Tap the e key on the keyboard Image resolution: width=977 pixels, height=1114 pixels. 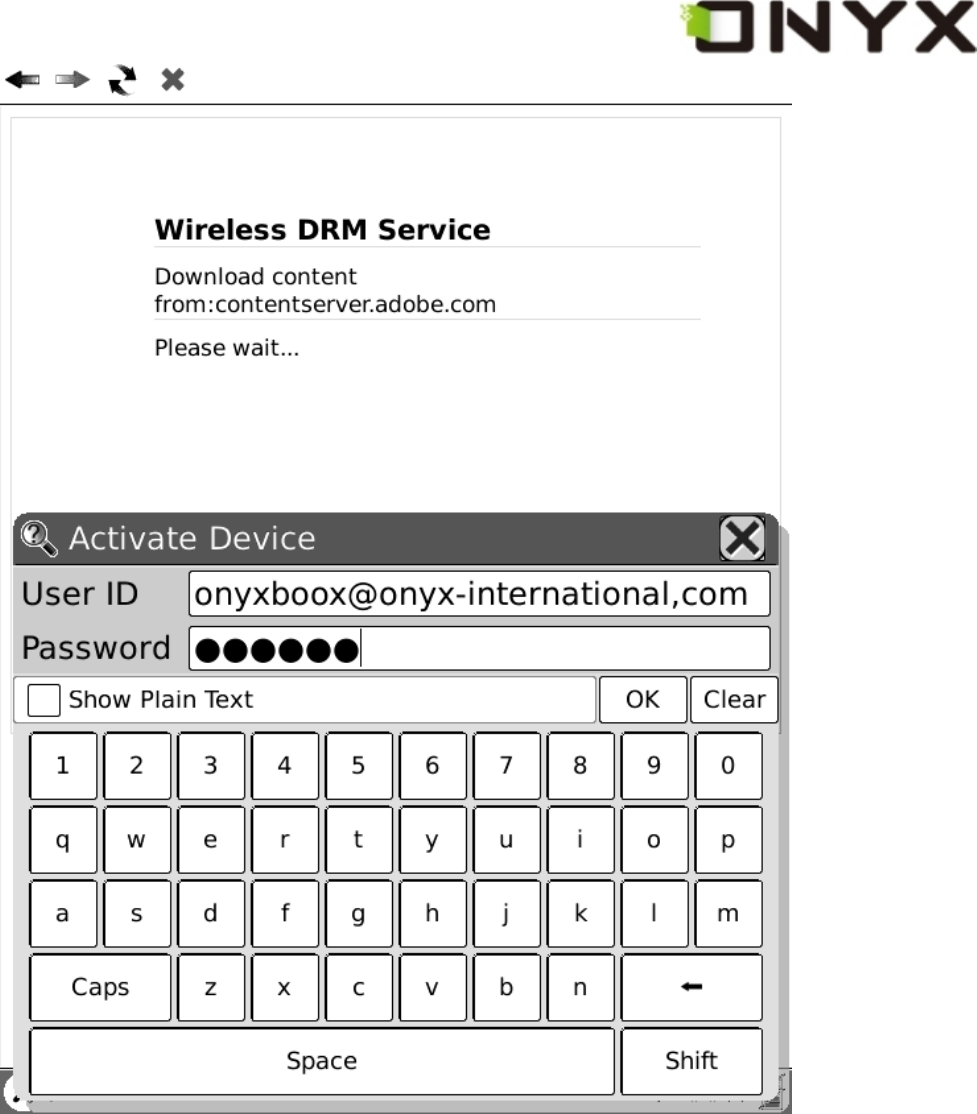tap(211, 840)
